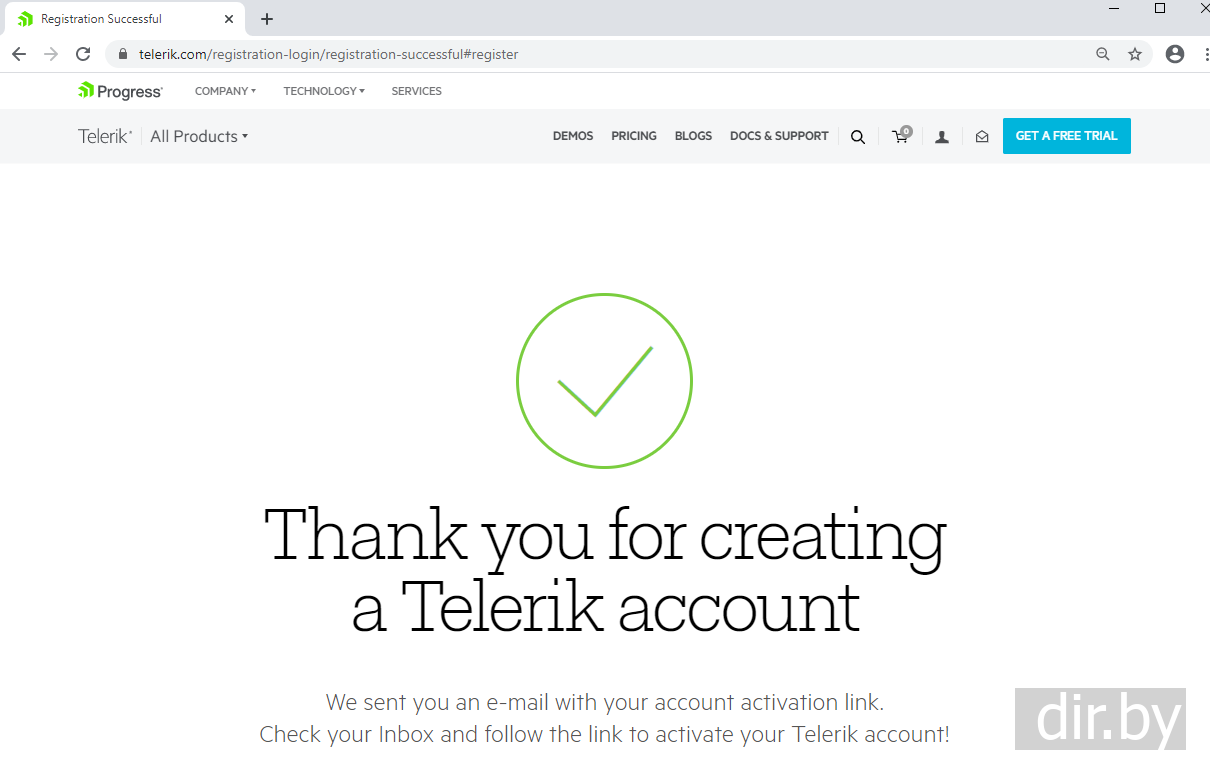Open the shopping cart icon

(x=901, y=136)
